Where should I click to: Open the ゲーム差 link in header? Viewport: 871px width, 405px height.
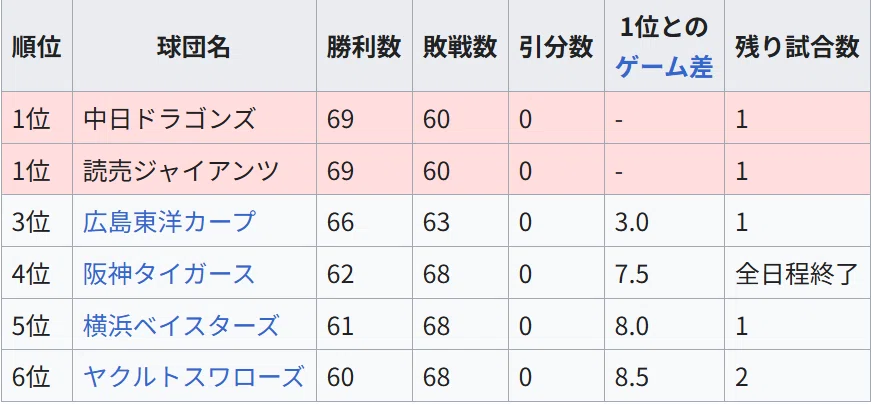pos(664,68)
